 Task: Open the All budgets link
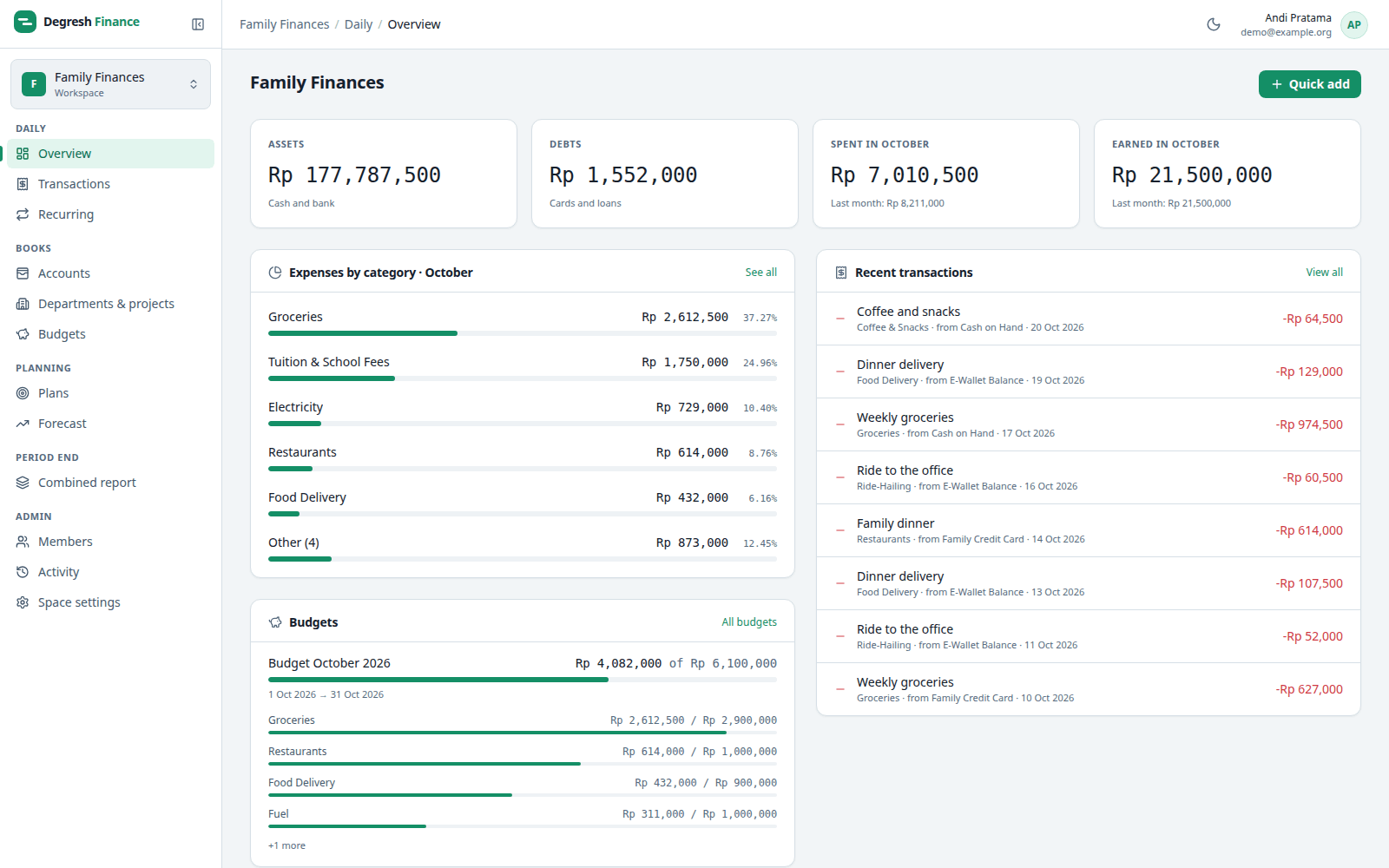[x=749, y=622]
